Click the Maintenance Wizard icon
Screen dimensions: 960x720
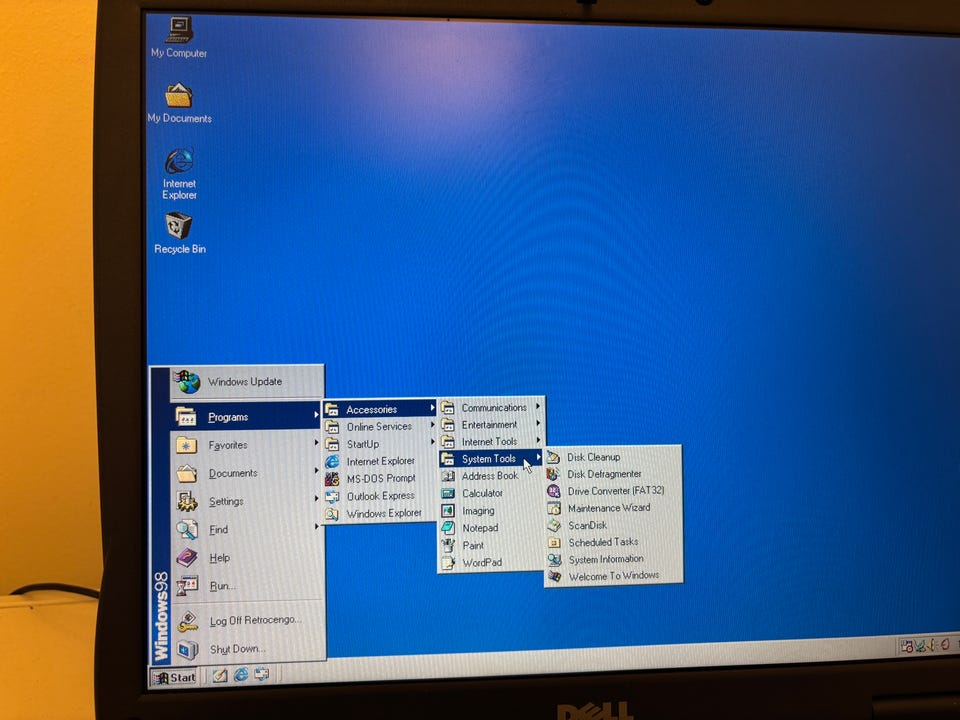tap(554, 509)
